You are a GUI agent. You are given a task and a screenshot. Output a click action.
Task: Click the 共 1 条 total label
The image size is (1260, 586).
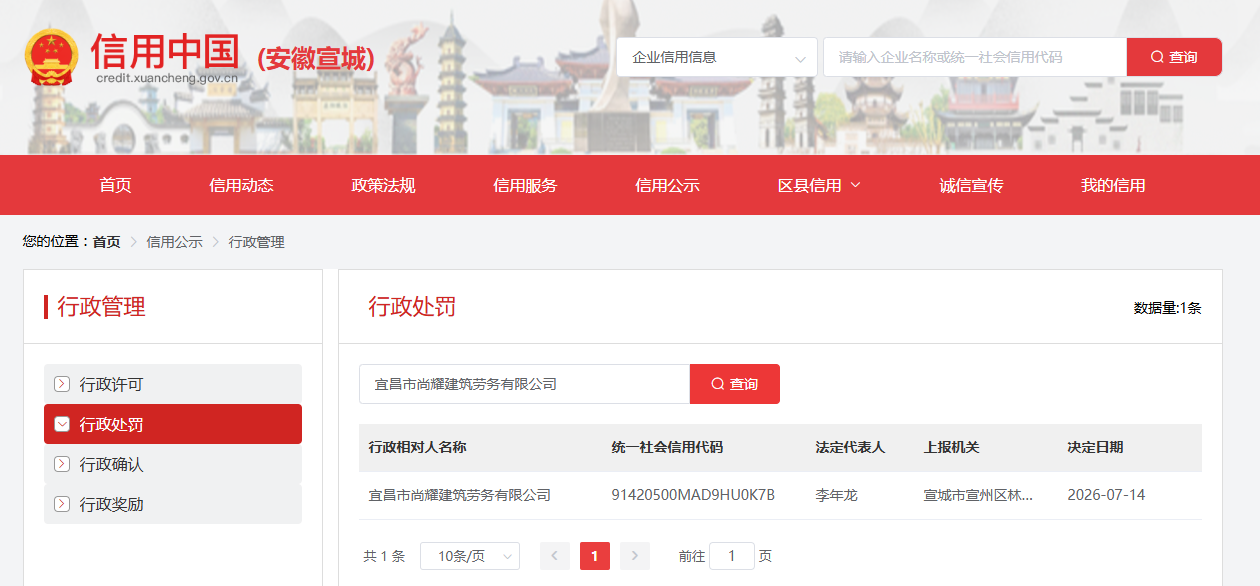point(384,556)
